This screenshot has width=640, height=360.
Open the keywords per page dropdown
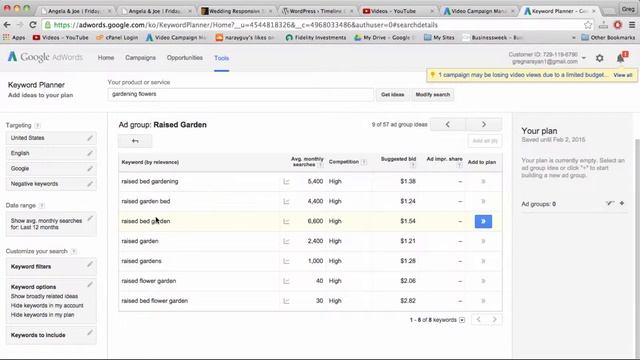[462, 320]
